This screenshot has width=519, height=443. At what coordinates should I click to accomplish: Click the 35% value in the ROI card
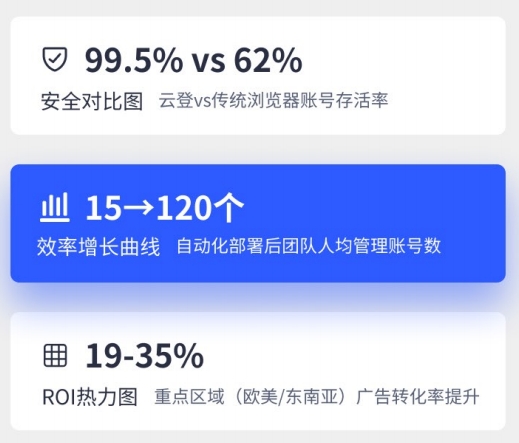pyautogui.click(x=169, y=356)
